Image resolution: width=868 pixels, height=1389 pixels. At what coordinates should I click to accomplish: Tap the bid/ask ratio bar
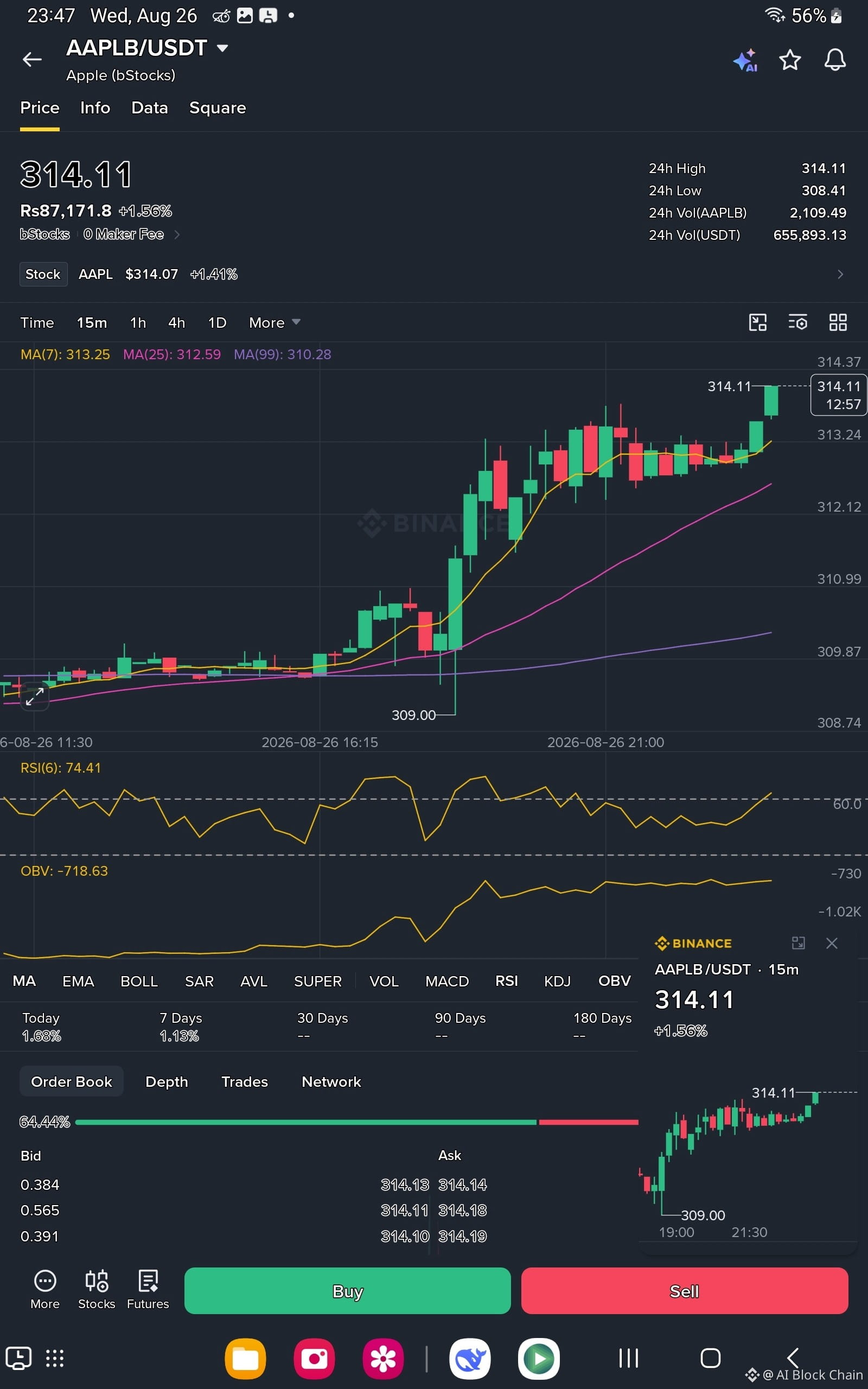pyautogui.click(x=356, y=1122)
